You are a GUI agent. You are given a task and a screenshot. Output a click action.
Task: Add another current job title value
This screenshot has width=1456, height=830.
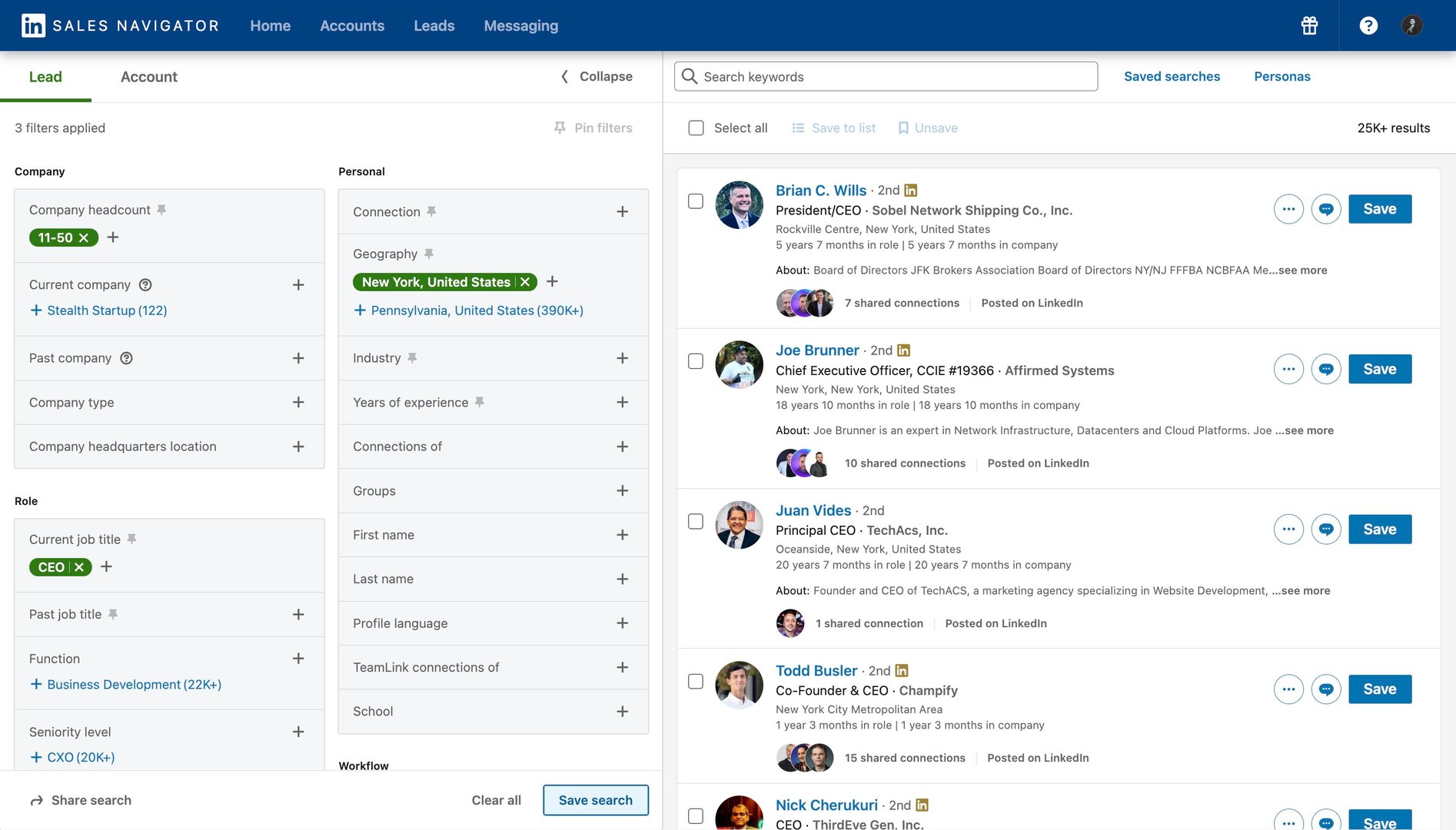107,567
